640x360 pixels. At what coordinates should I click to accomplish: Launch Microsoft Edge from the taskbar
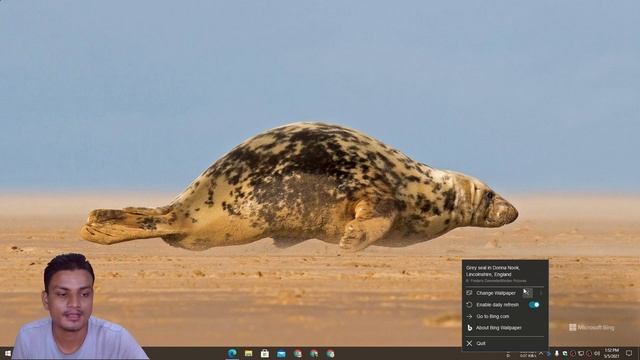[232, 353]
